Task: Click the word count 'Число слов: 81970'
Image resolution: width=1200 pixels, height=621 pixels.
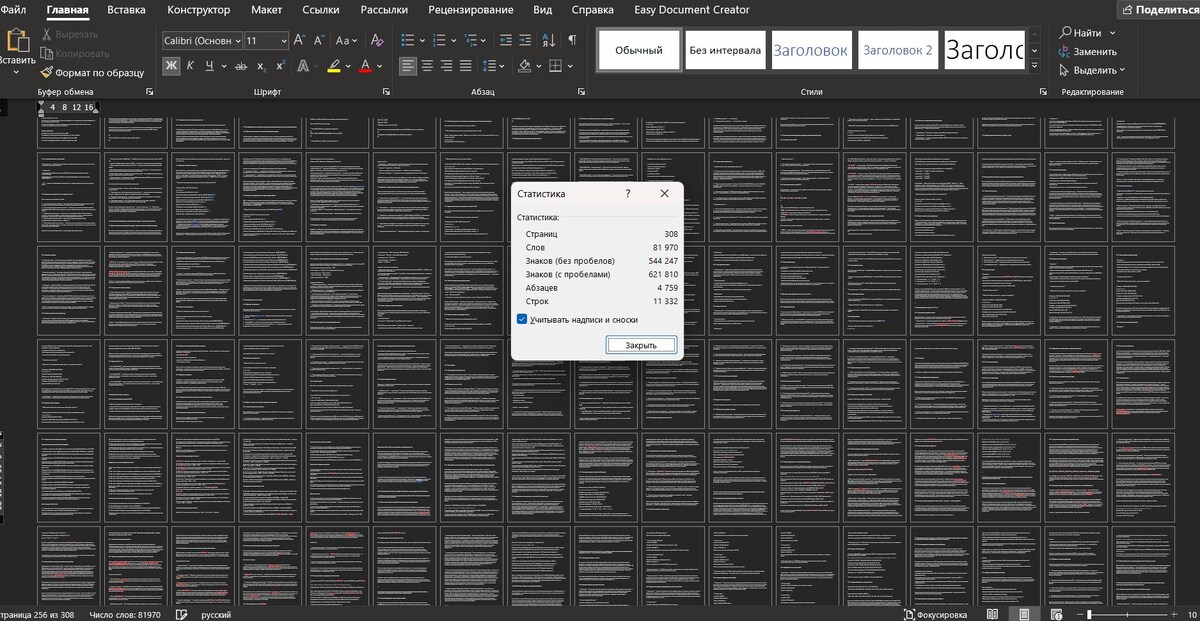Action: coord(125,614)
